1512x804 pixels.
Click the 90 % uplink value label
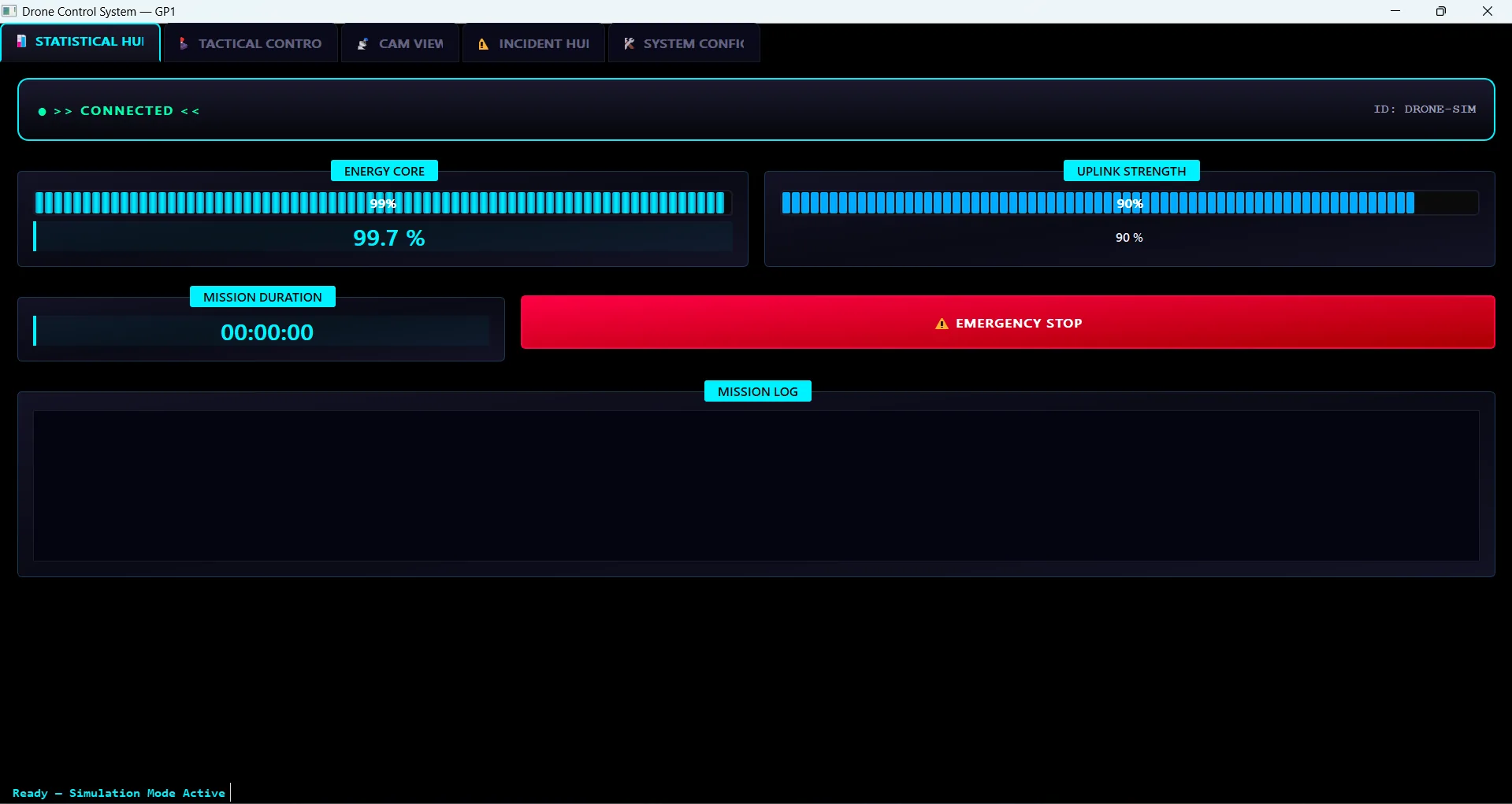pyautogui.click(x=1129, y=238)
